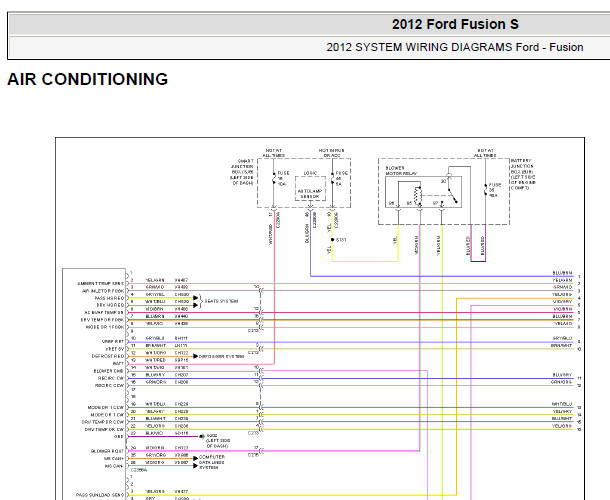Click the 'GRN/ORG' label at wire end 12
Viewport: 610px width, 500px height.
coord(562,382)
